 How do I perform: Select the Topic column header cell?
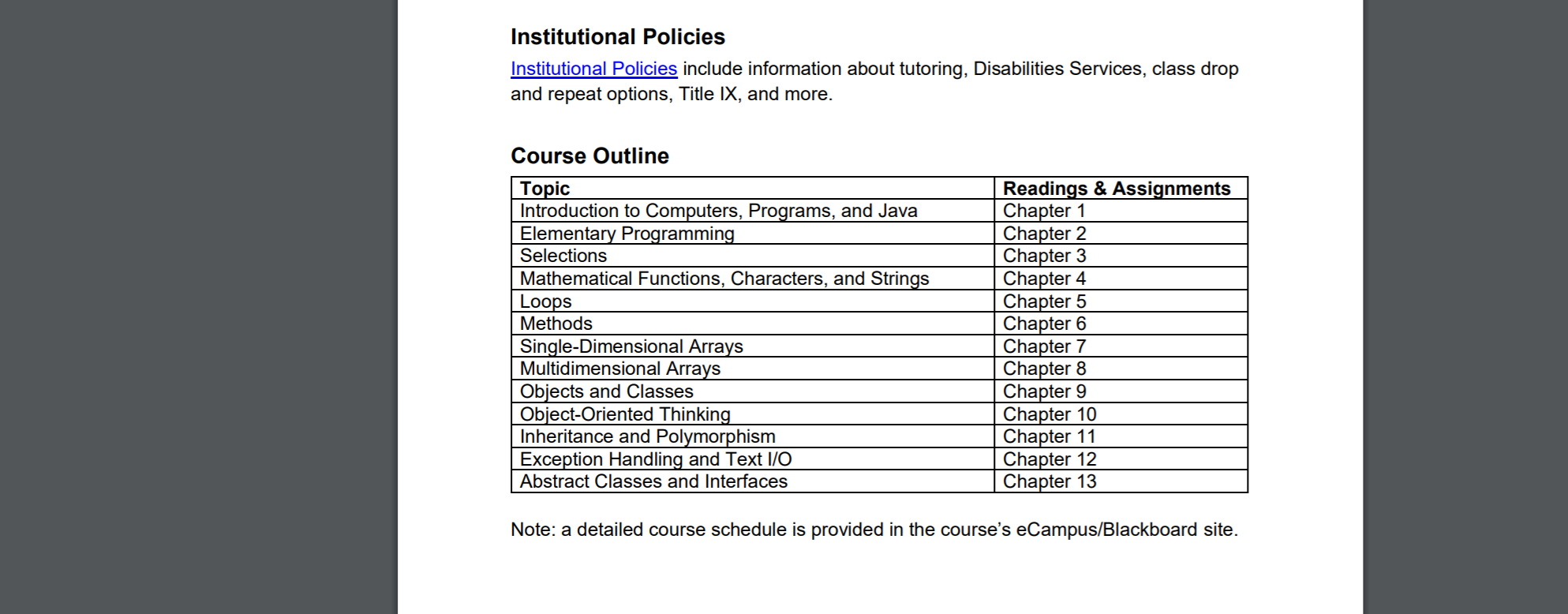[753, 188]
